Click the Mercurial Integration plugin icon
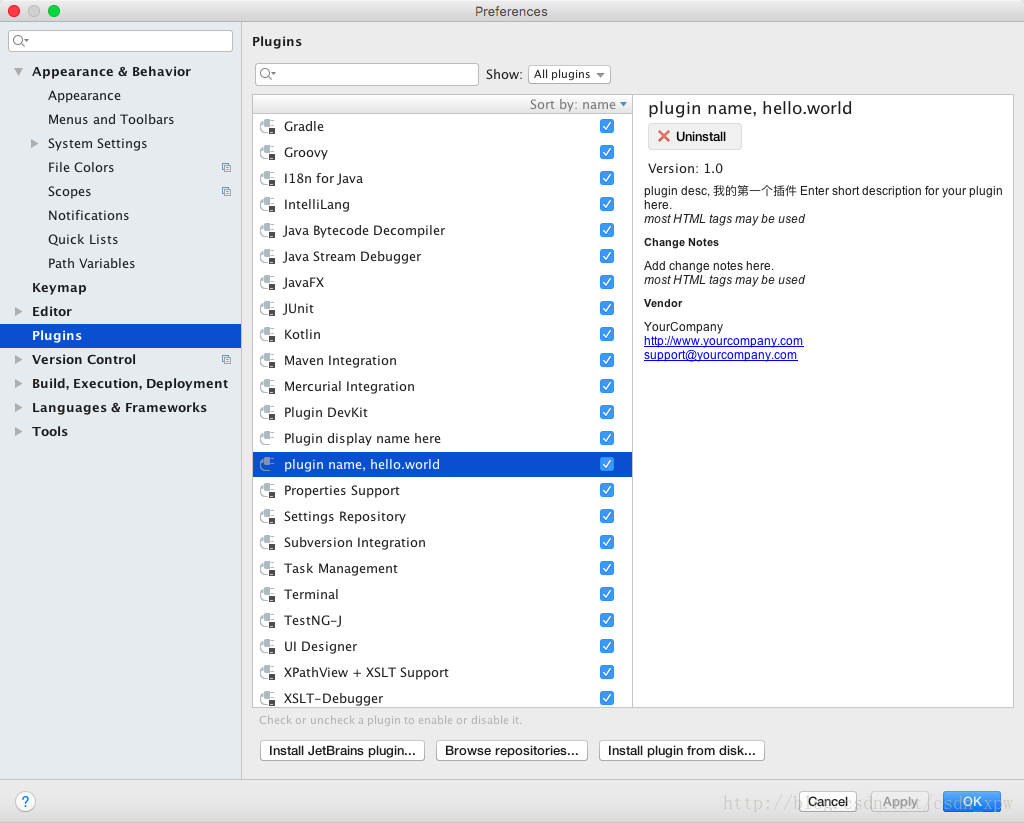 [x=268, y=387]
